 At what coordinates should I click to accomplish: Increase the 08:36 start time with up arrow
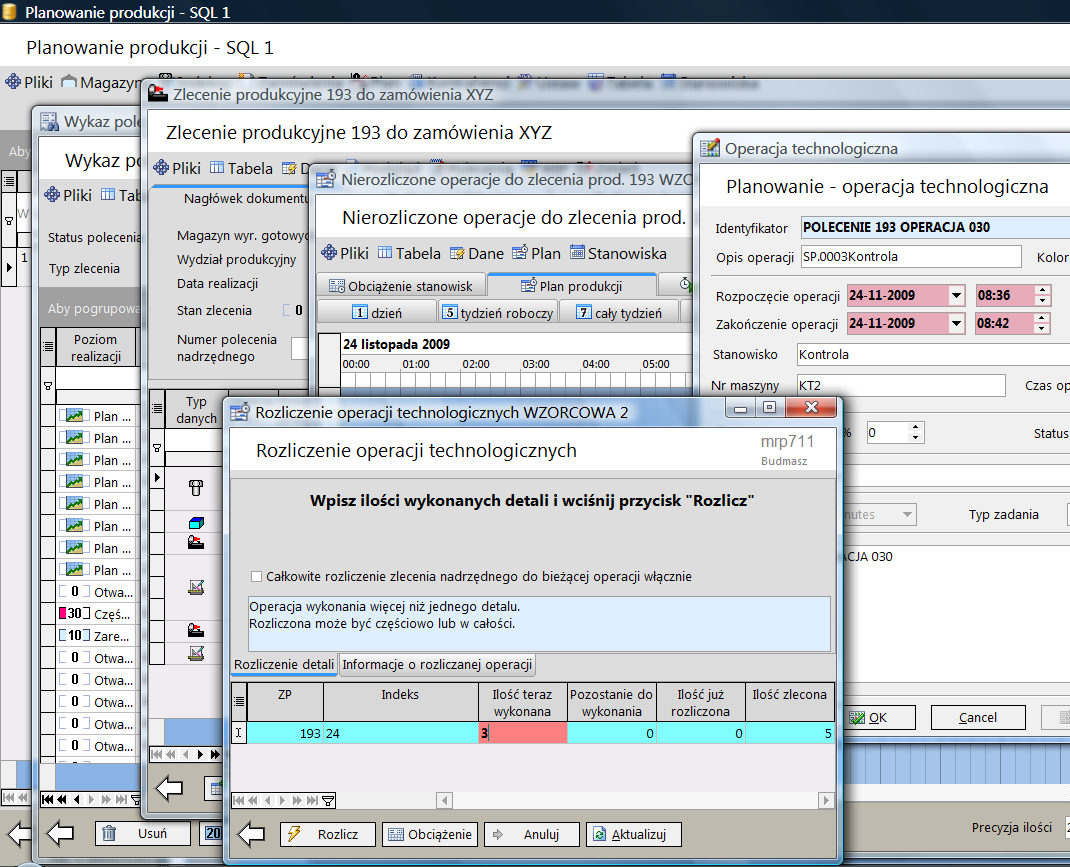(x=1042, y=290)
